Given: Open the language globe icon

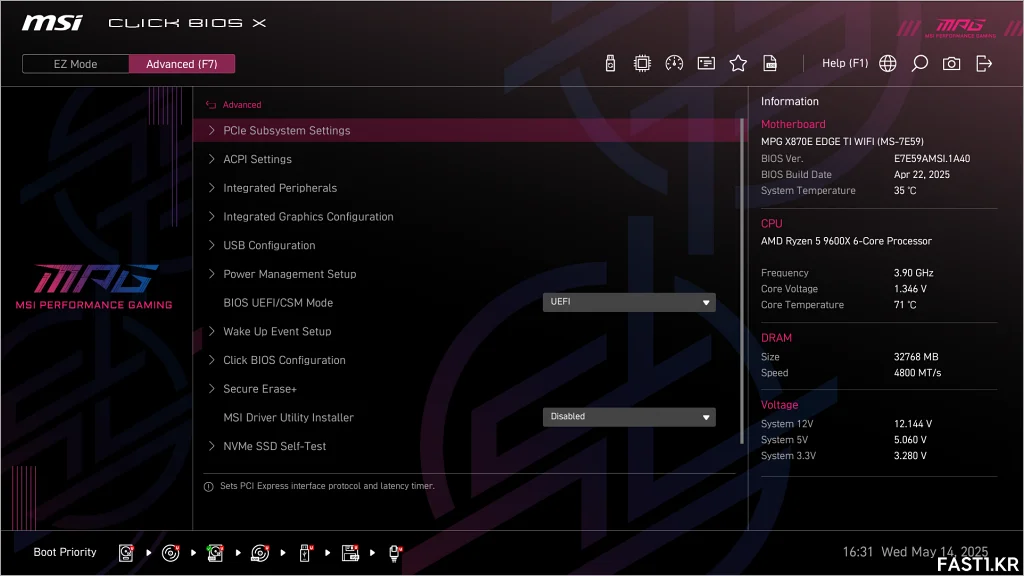Looking at the screenshot, I should click(888, 63).
